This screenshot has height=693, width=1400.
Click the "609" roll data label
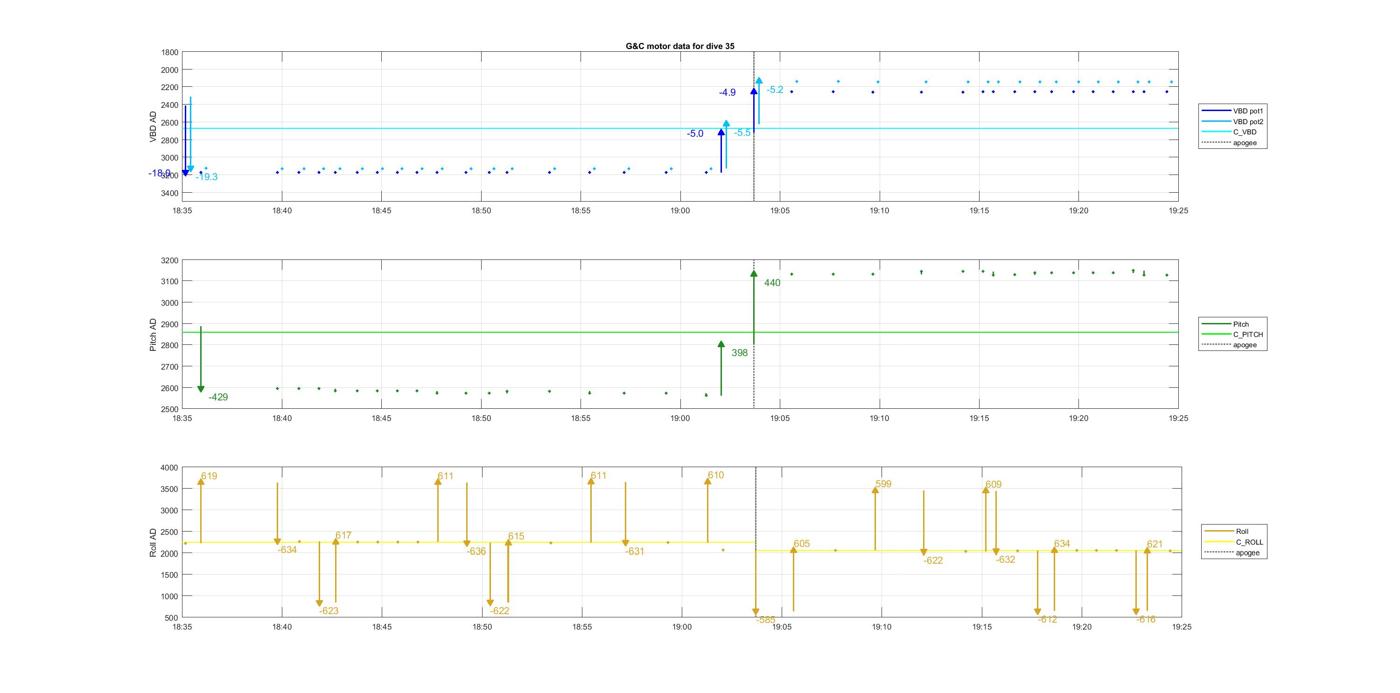point(993,485)
